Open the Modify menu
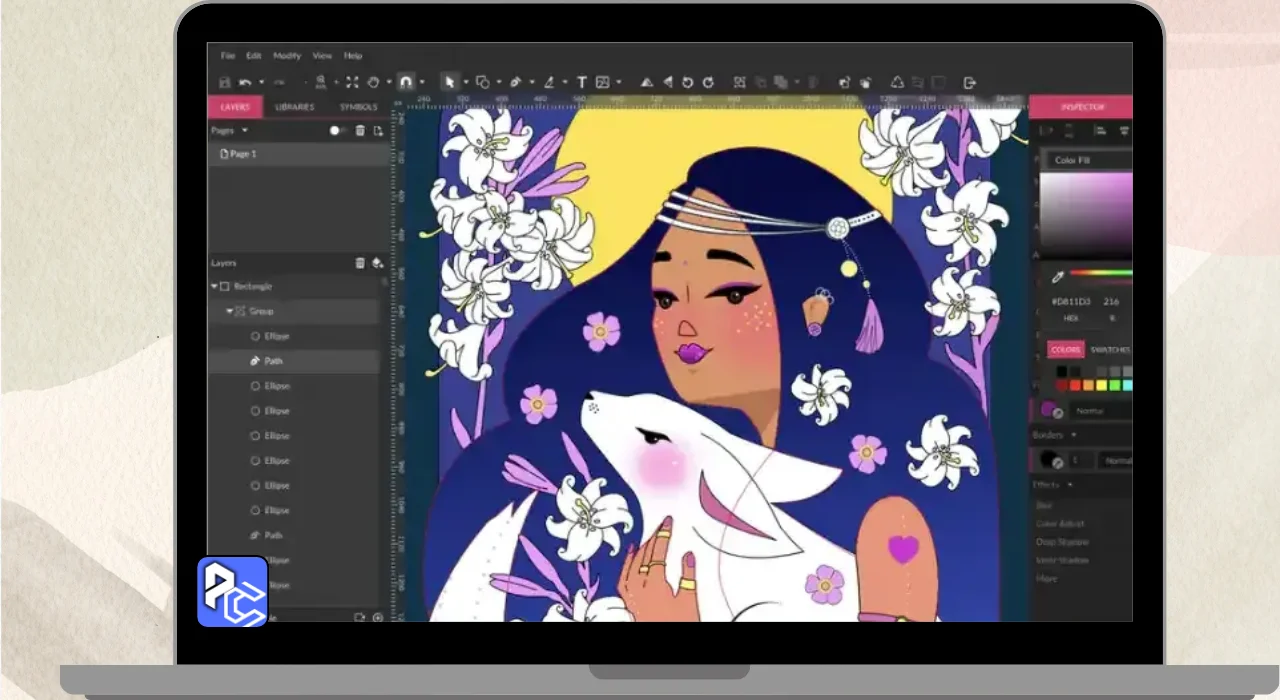 click(x=287, y=56)
